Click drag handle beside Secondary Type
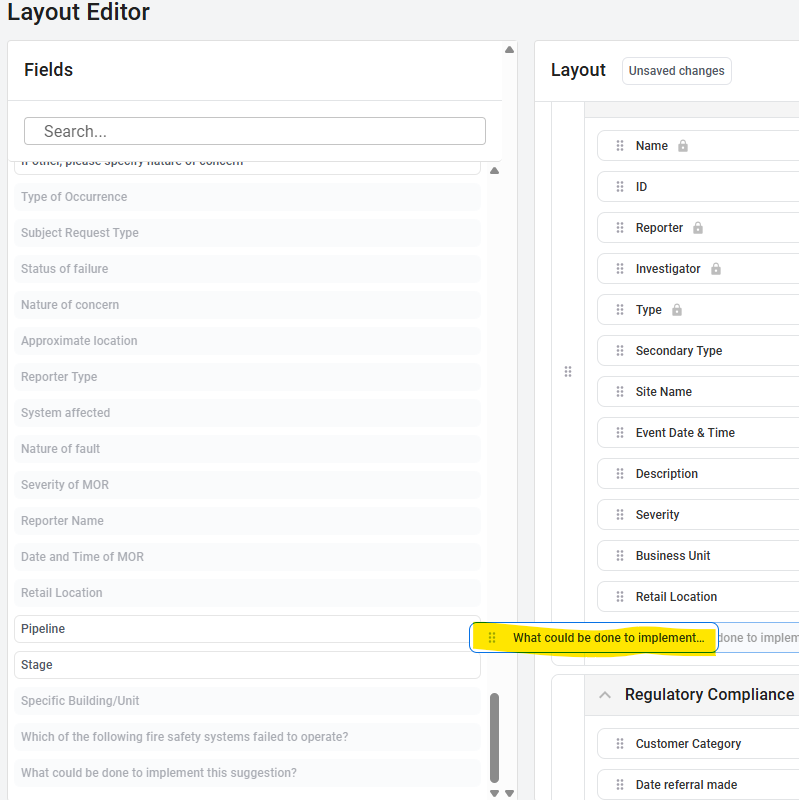This screenshot has width=799, height=800. pos(620,351)
